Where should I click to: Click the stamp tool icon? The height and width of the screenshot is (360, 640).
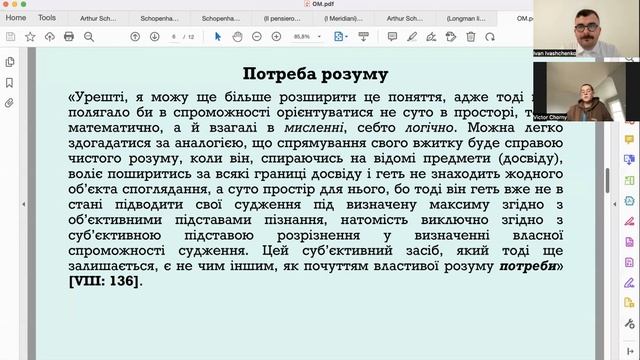[451, 37]
